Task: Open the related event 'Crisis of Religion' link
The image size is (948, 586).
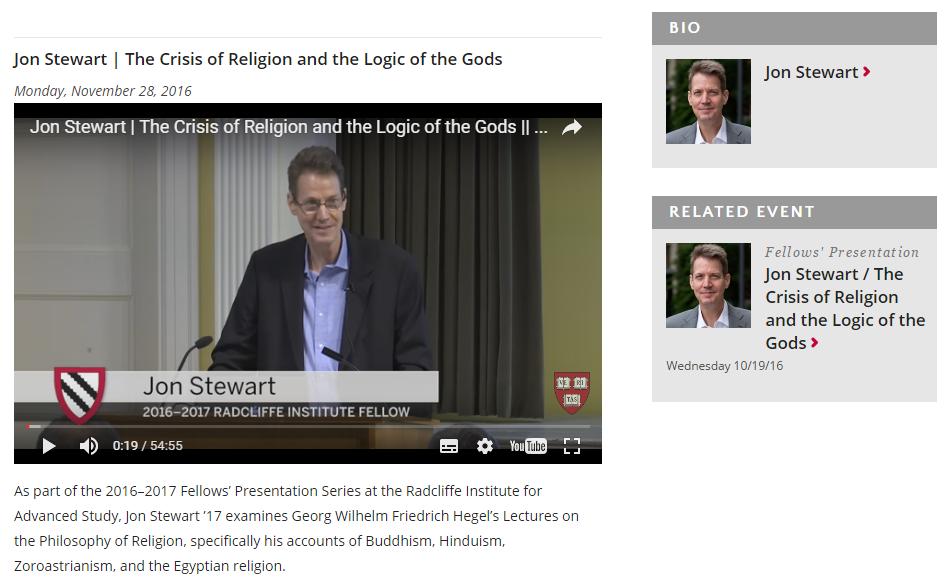Action: [x=844, y=308]
